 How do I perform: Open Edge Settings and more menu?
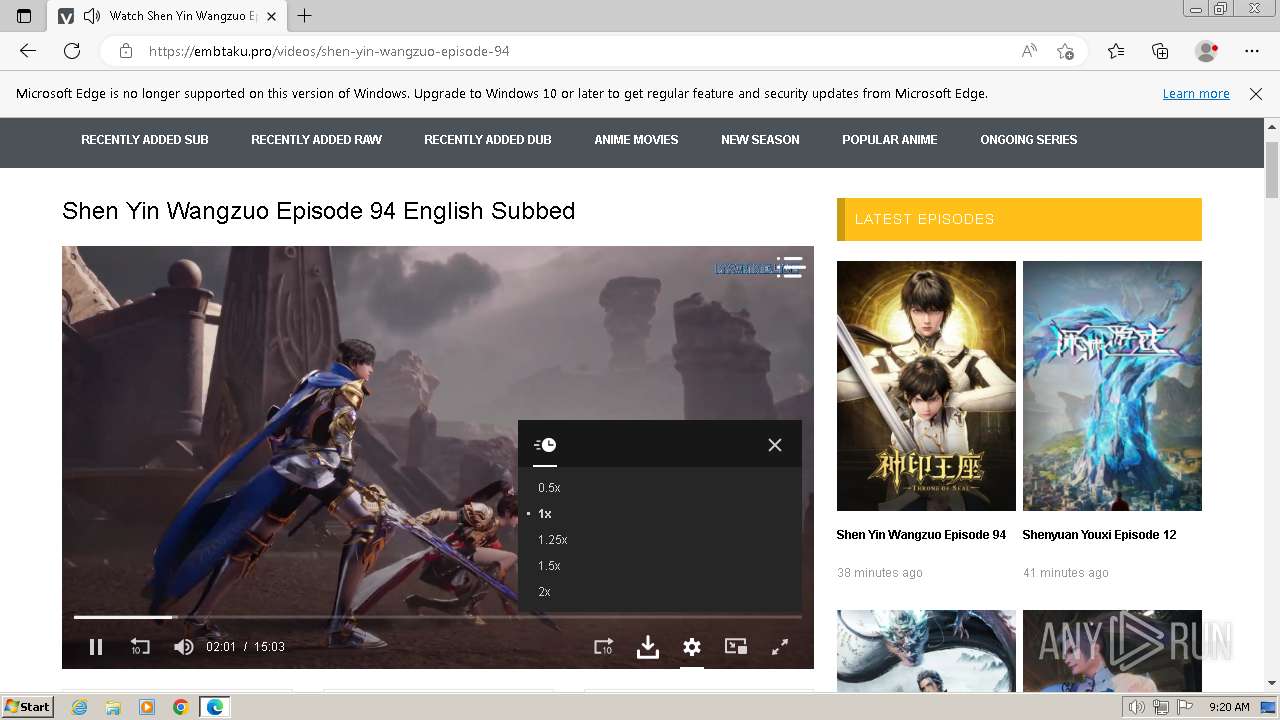tap(1252, 51)
